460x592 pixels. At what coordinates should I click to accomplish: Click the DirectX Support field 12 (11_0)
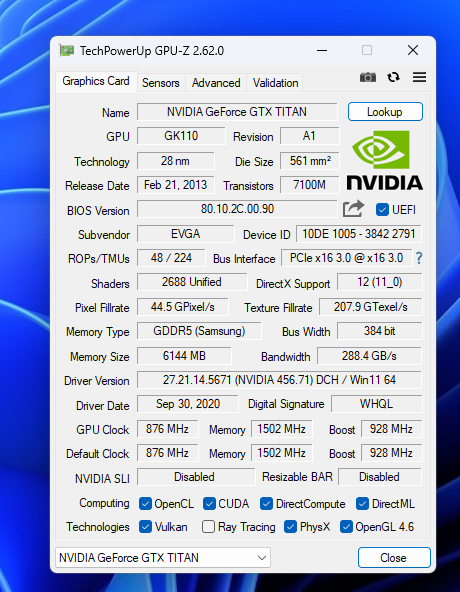(379, 282)
